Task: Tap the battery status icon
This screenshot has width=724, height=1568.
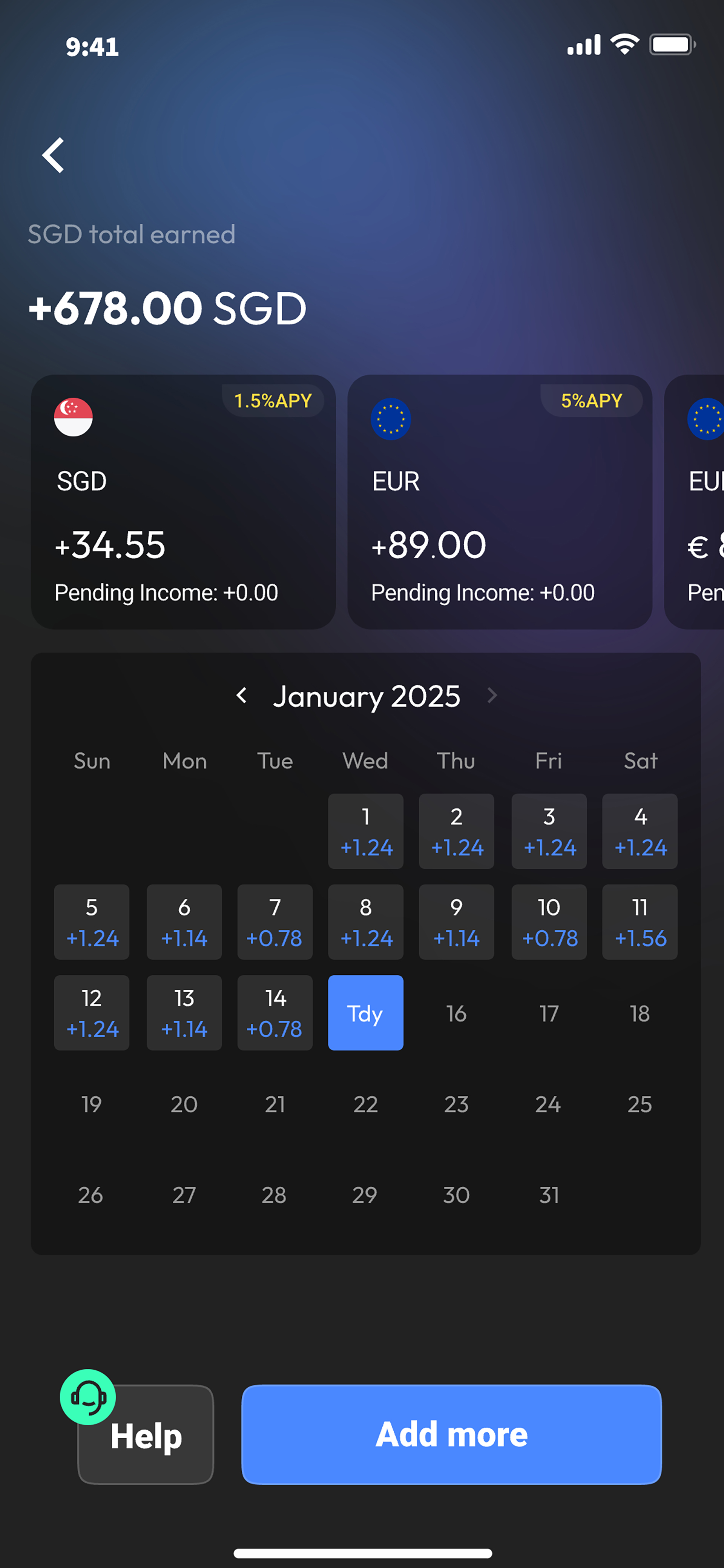Action: [x=672, y=45]
